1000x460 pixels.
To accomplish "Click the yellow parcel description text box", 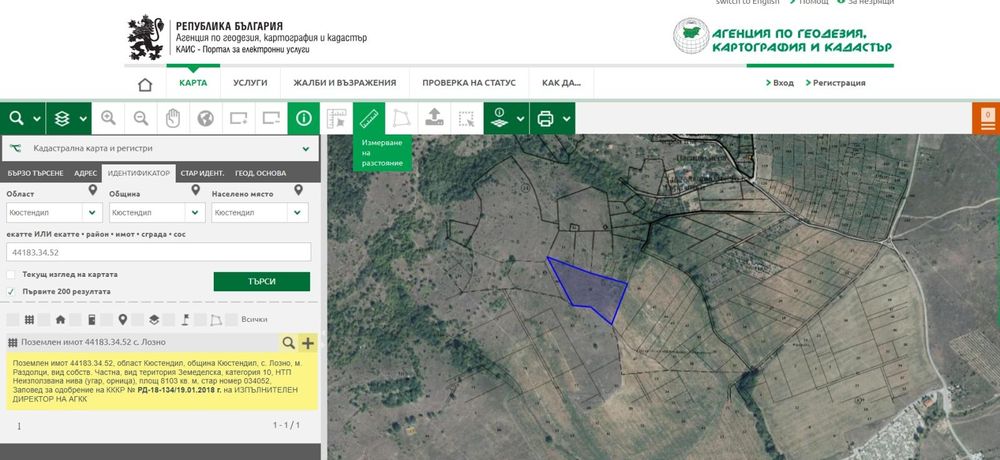I will click(x=162, y=381).
